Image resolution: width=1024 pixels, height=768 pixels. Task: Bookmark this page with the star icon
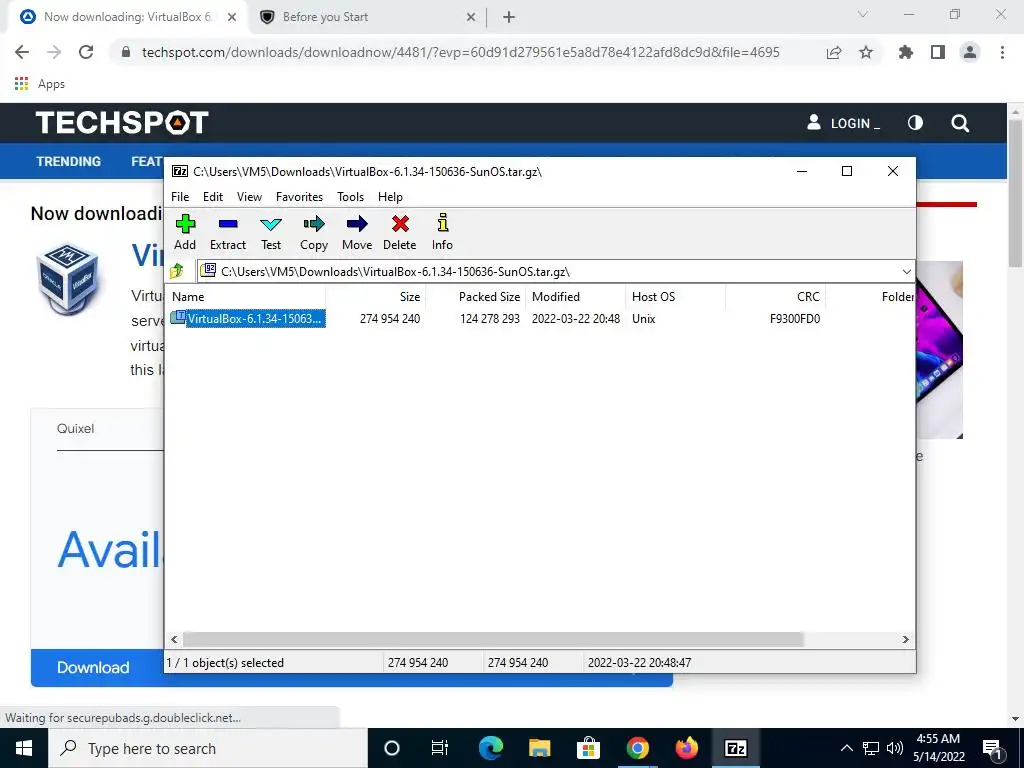pos(866,52)
